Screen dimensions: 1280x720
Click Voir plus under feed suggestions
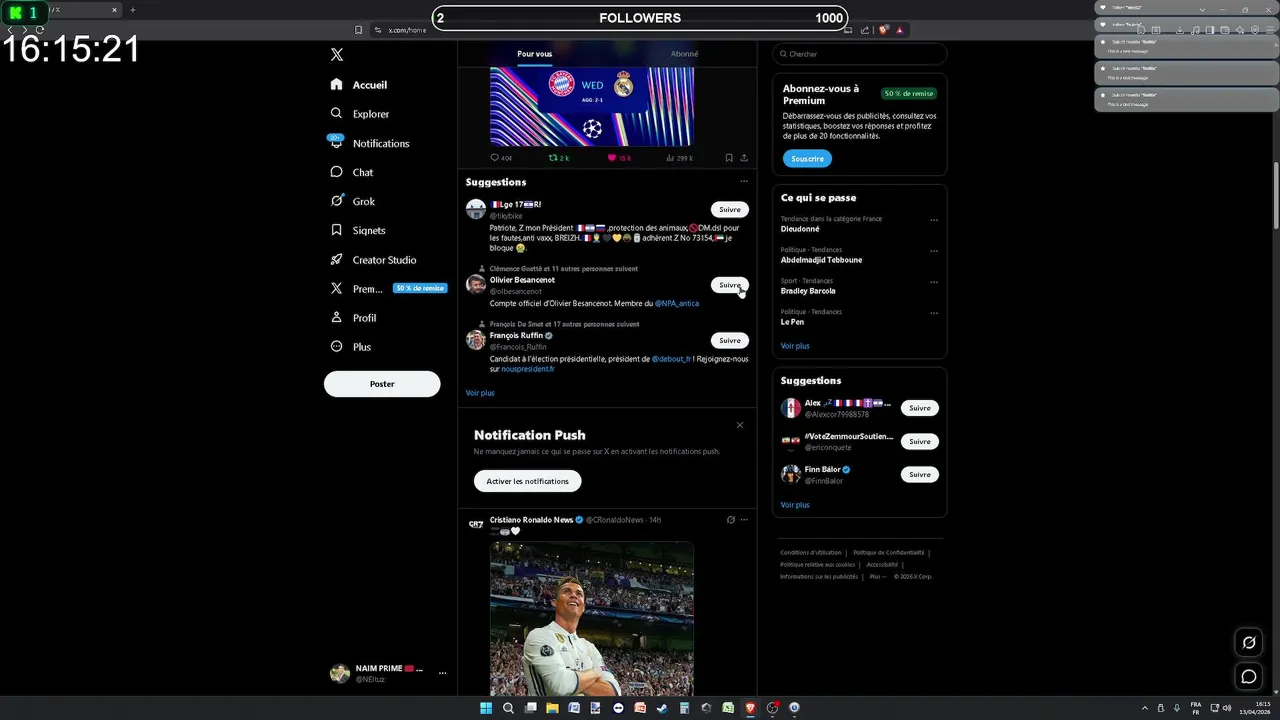480,393
